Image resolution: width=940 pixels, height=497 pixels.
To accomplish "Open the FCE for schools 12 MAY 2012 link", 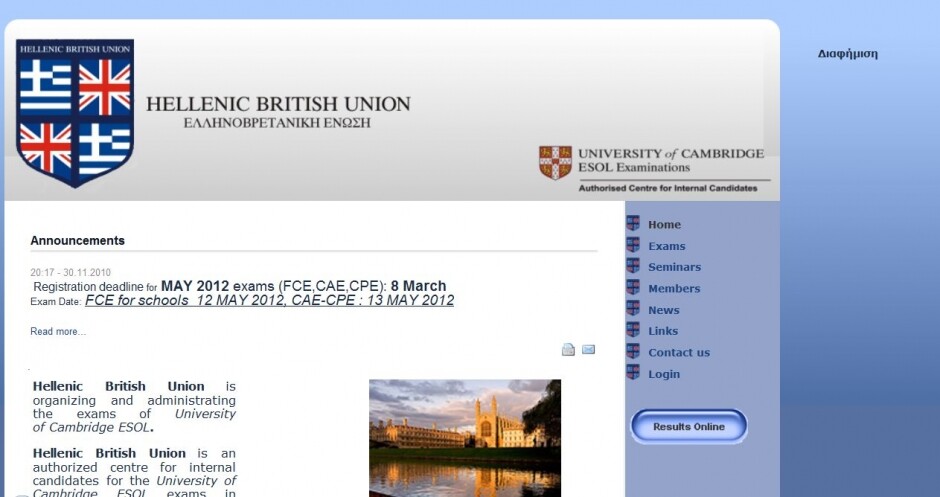I will [x=269, y=300].
